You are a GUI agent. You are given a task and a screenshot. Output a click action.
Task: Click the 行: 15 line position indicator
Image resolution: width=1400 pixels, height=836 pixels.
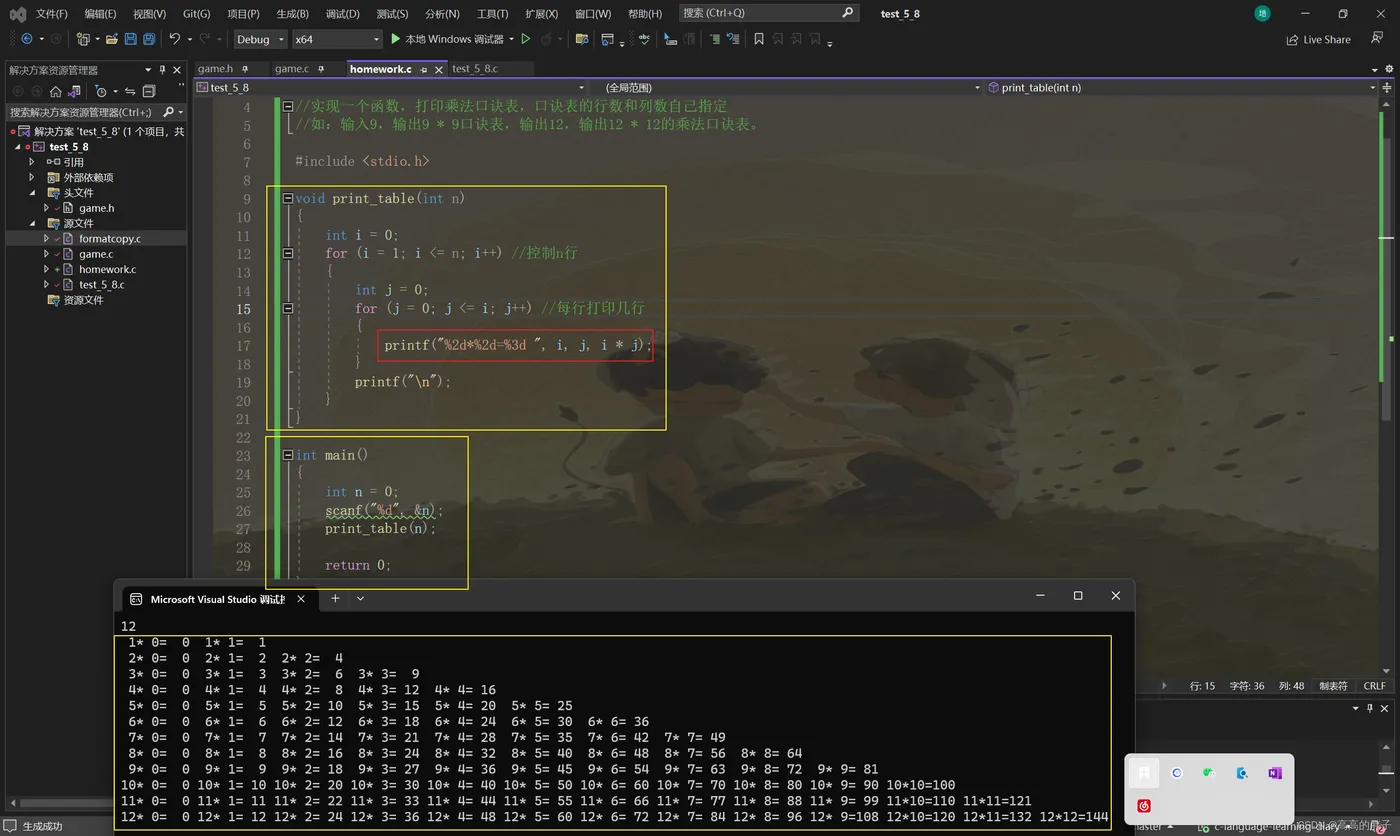pos(1202,686)
